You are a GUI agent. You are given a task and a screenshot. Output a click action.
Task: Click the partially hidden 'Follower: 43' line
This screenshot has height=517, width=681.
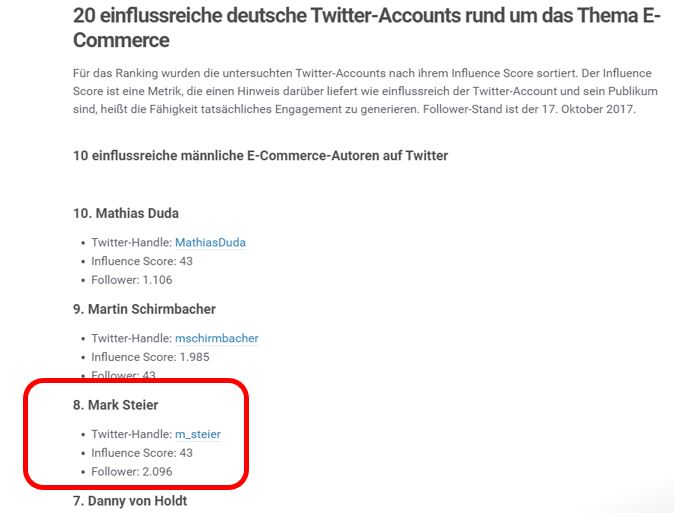point(123,375)
